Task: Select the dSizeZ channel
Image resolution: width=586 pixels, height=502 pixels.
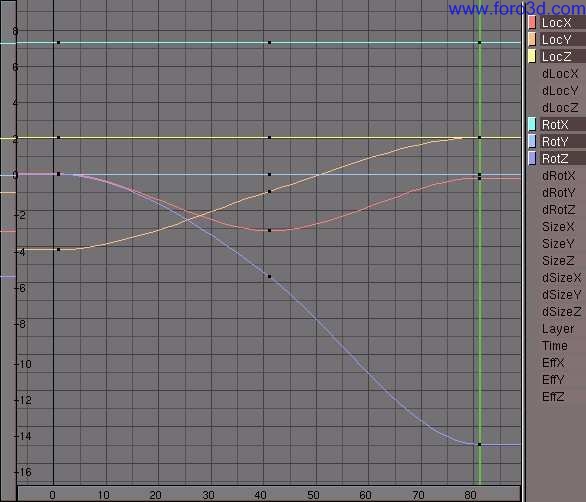Action: pos(562,311)
